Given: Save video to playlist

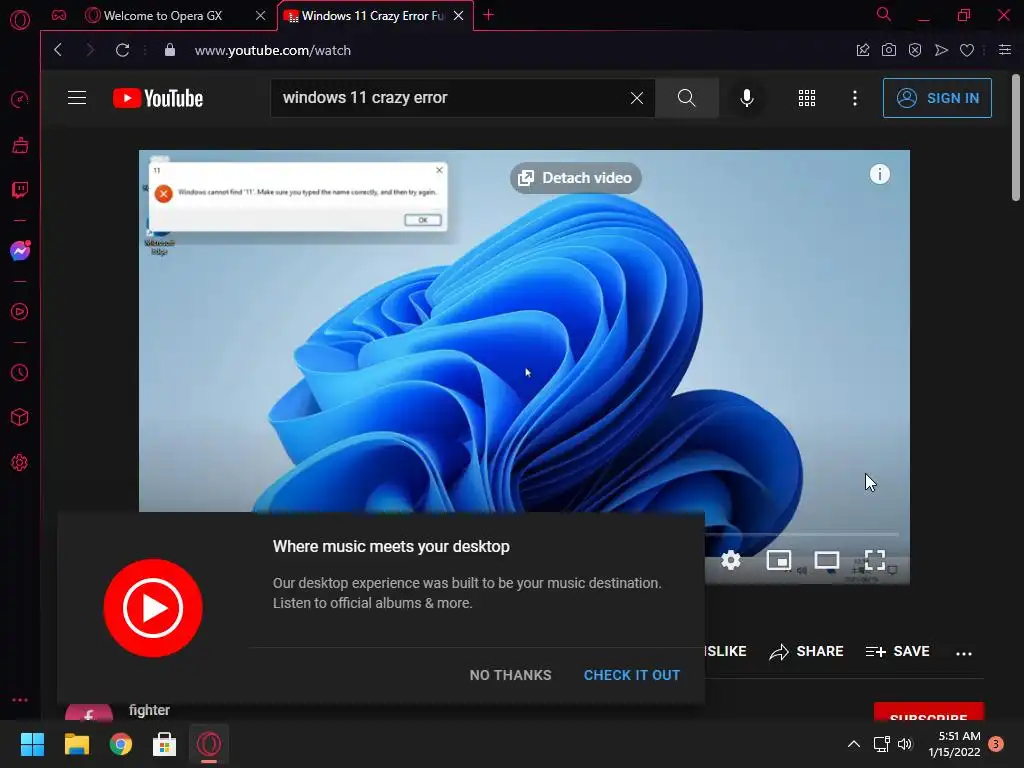Looking at the screenshot, I should point(897,652).
